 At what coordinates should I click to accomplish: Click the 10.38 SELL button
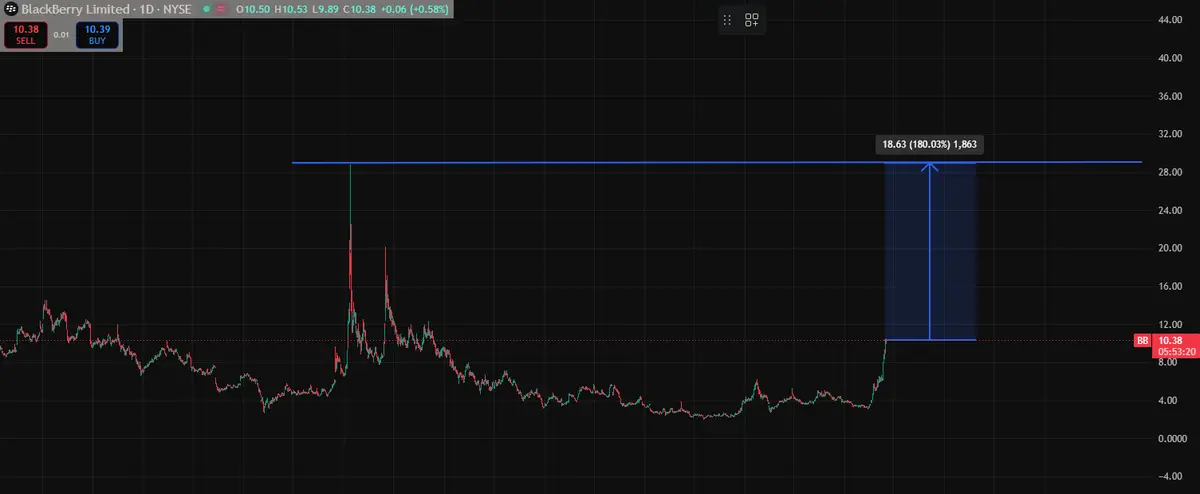24,35
